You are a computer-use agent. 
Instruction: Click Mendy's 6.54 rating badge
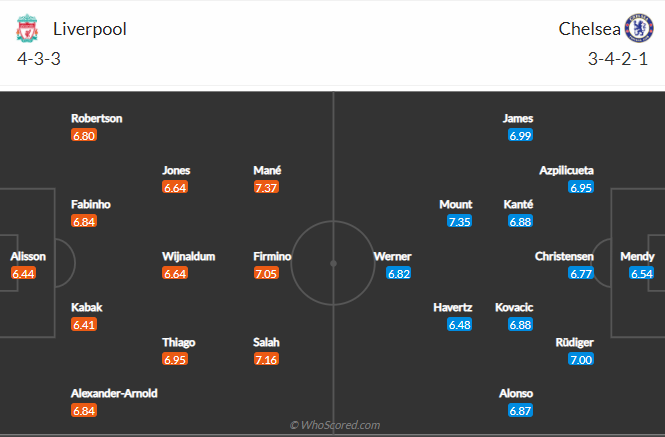point(642,273)
